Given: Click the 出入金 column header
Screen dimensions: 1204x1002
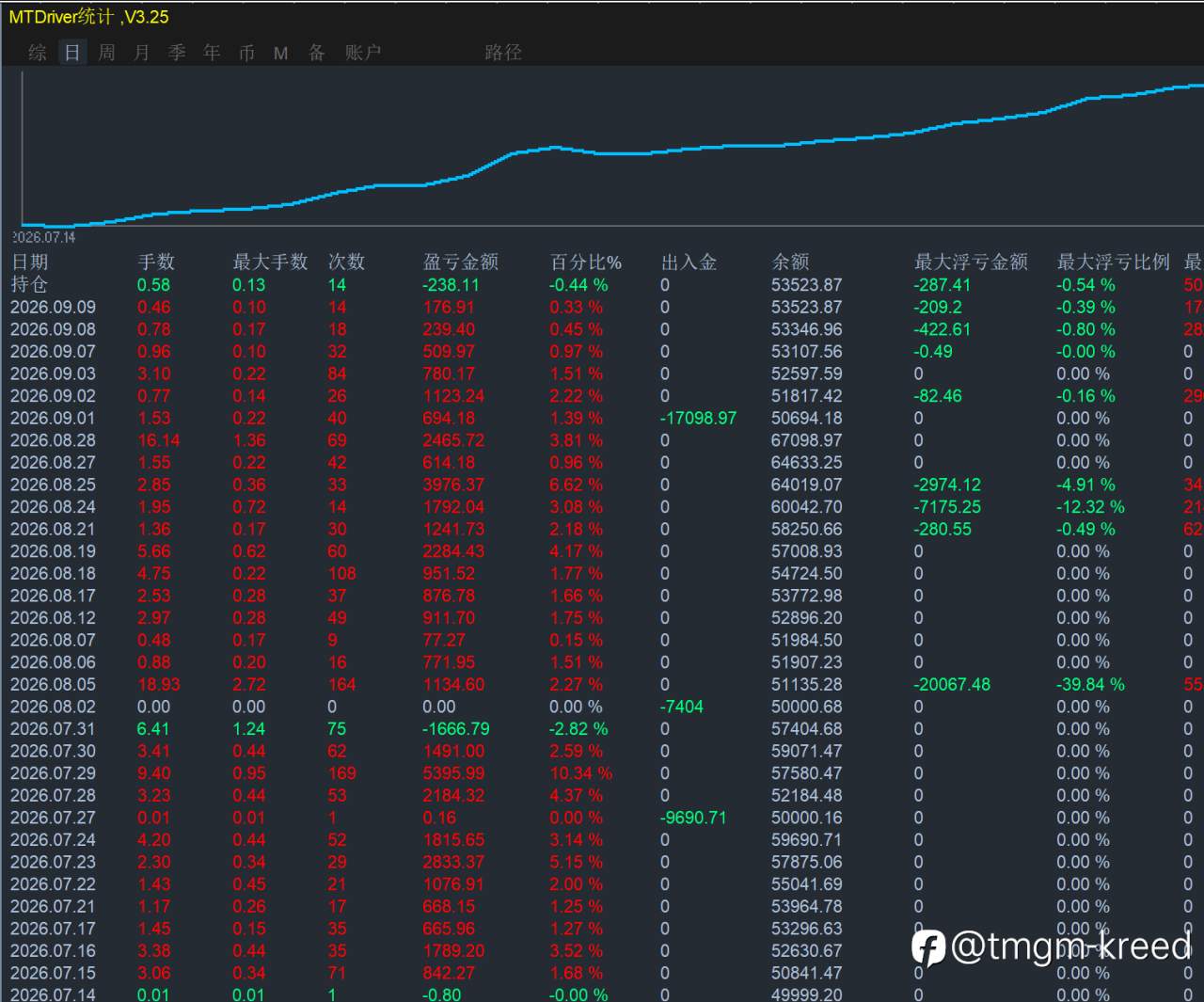Looking at the screenshot, I should click(689, 262).
